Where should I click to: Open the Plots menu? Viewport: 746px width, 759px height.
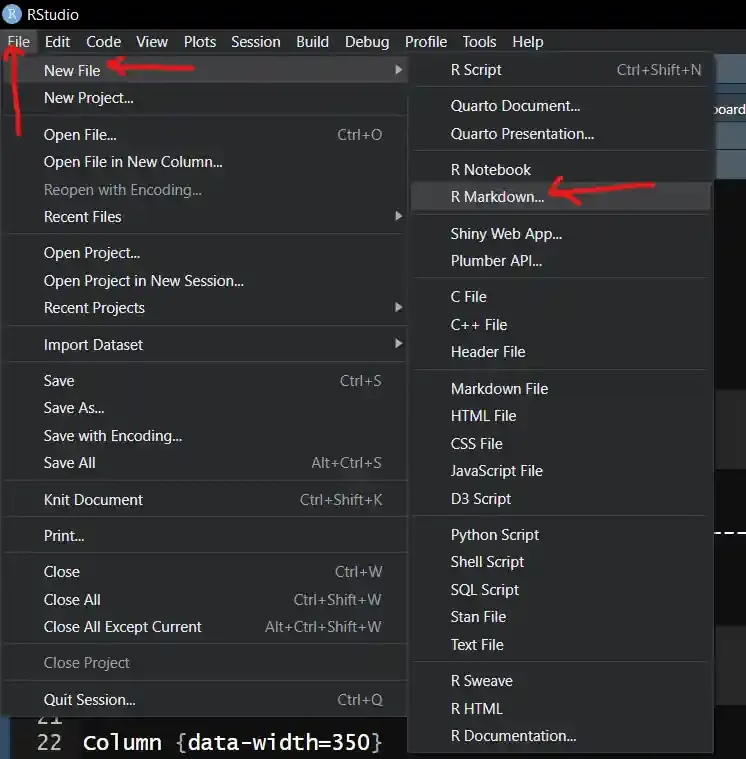[199, 42]
